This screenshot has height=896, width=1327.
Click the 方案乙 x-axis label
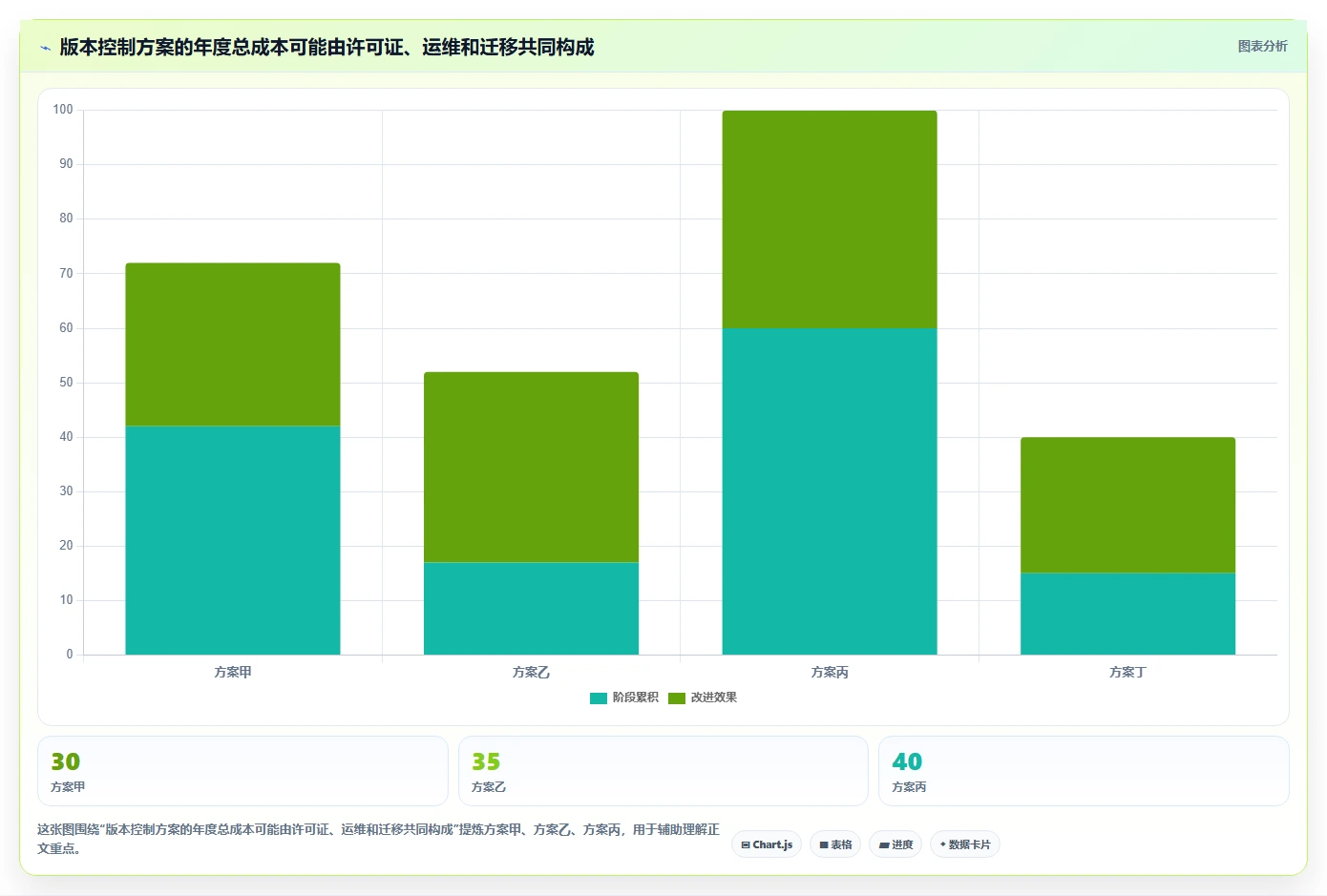click(x=531, y=673)
